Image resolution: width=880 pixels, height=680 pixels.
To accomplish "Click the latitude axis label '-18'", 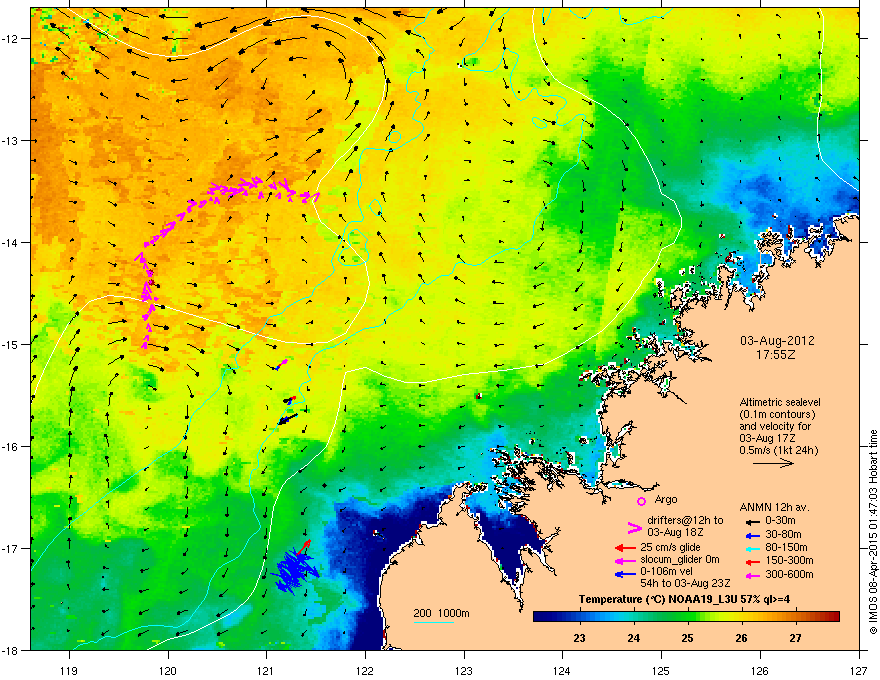I will click(x=10, y=650).
